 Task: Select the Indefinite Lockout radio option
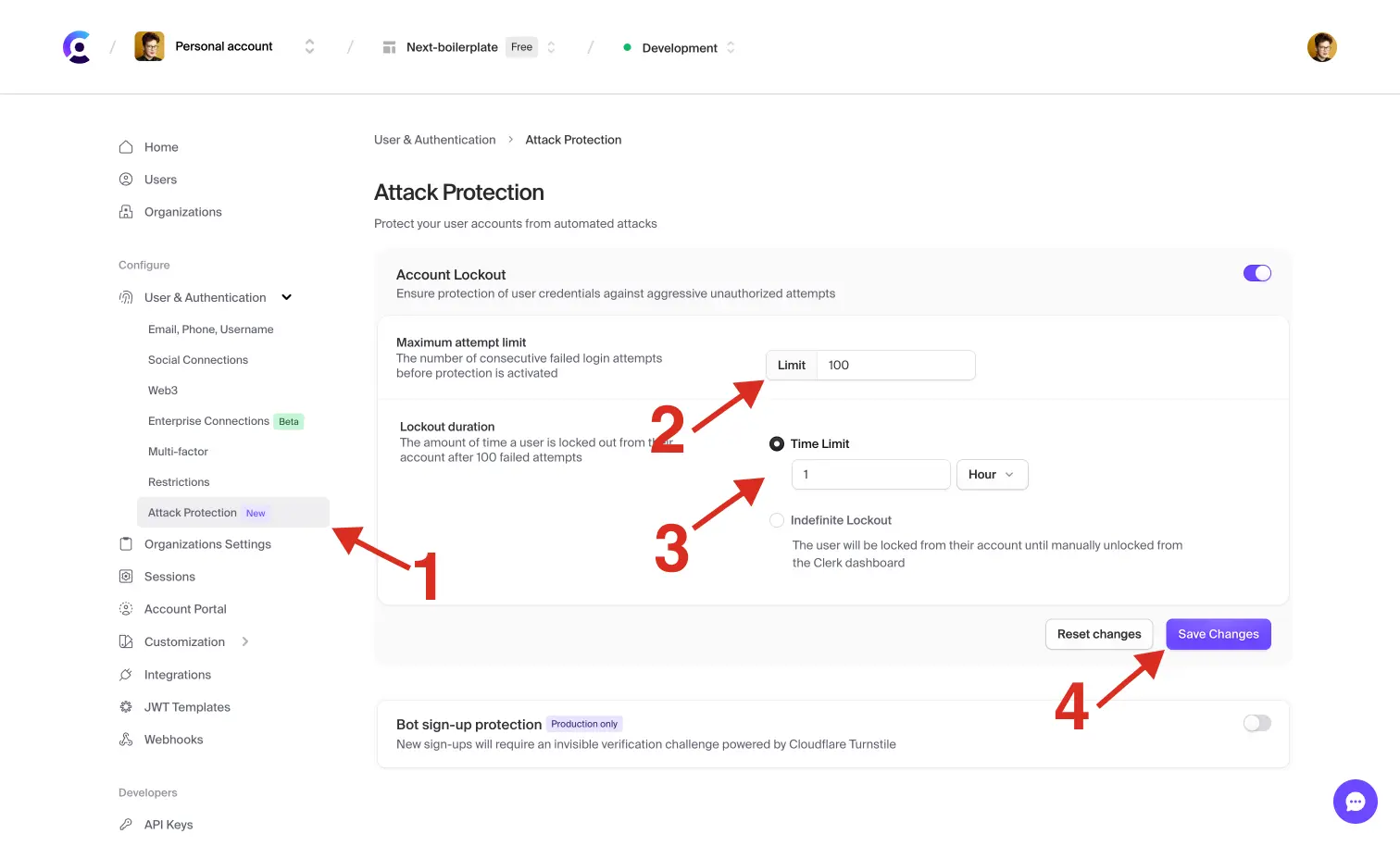777,520
